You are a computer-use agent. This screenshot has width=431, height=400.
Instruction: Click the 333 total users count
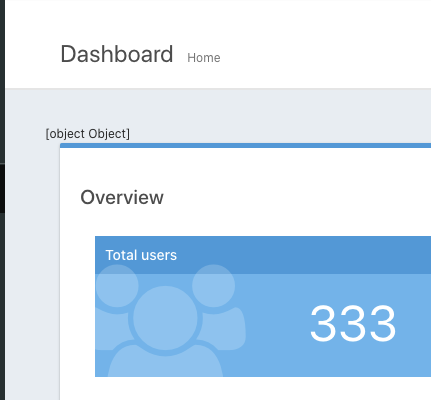(x=353, y=323)
